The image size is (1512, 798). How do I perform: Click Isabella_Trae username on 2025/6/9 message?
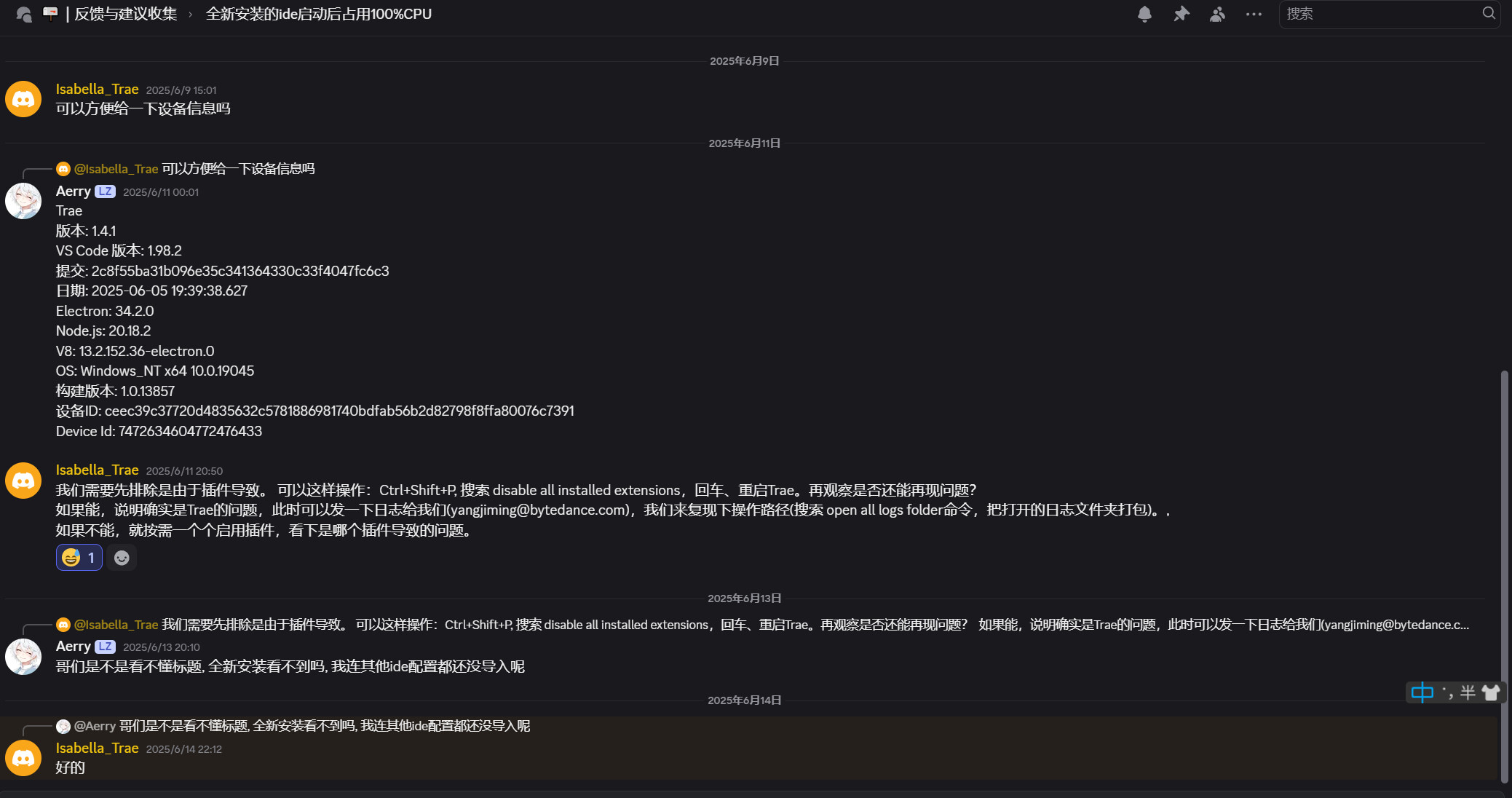(97, 89)
